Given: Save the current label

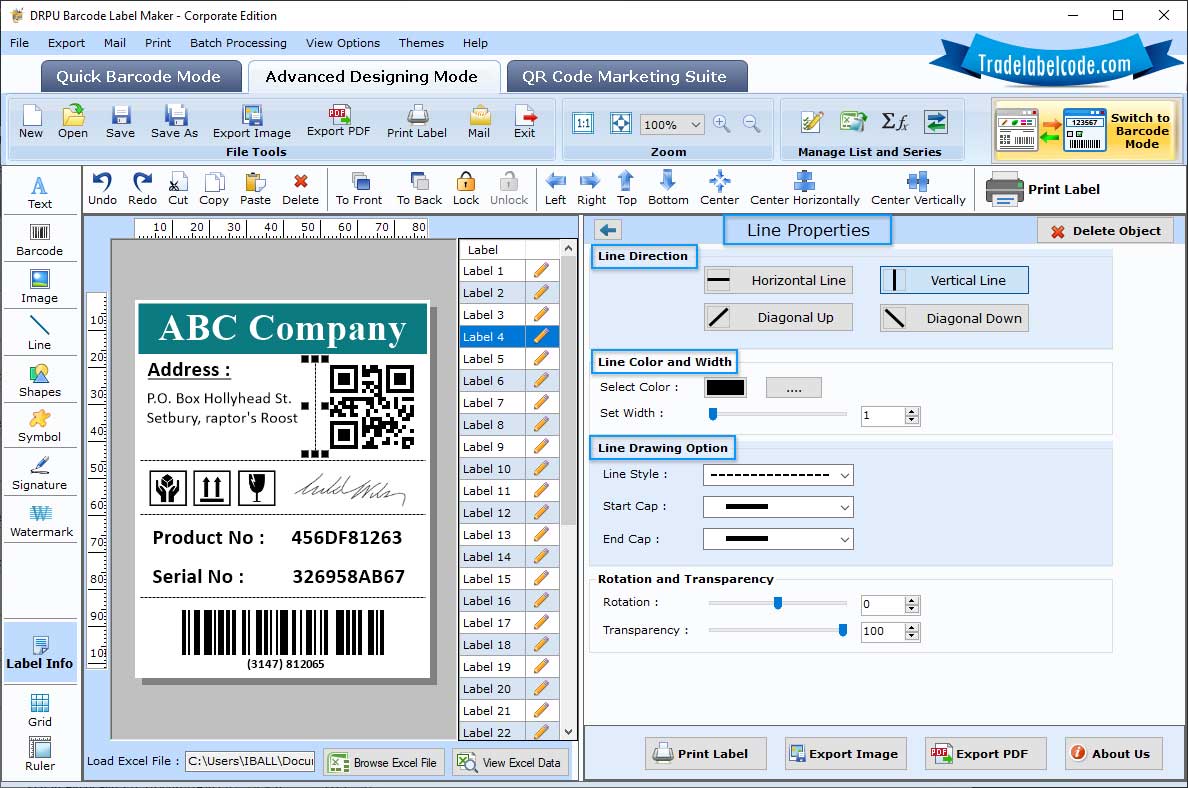Looking at the screenshot, I should (x=120, y=122).
